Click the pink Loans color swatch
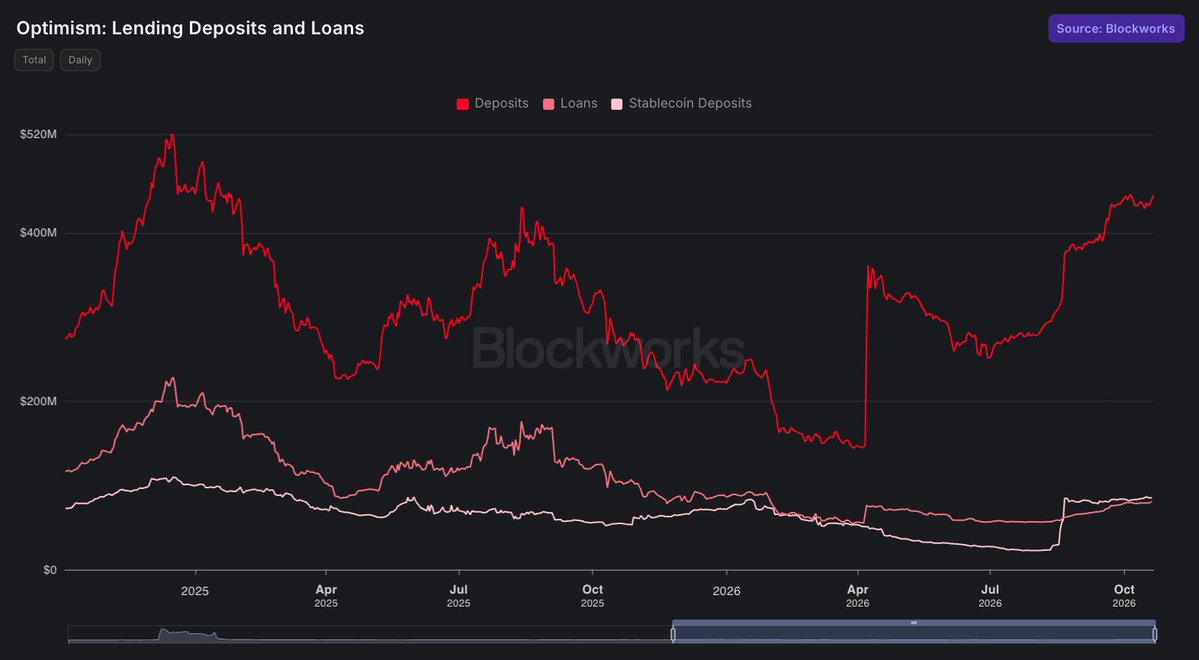1199x660 pixels. (548, 104)
